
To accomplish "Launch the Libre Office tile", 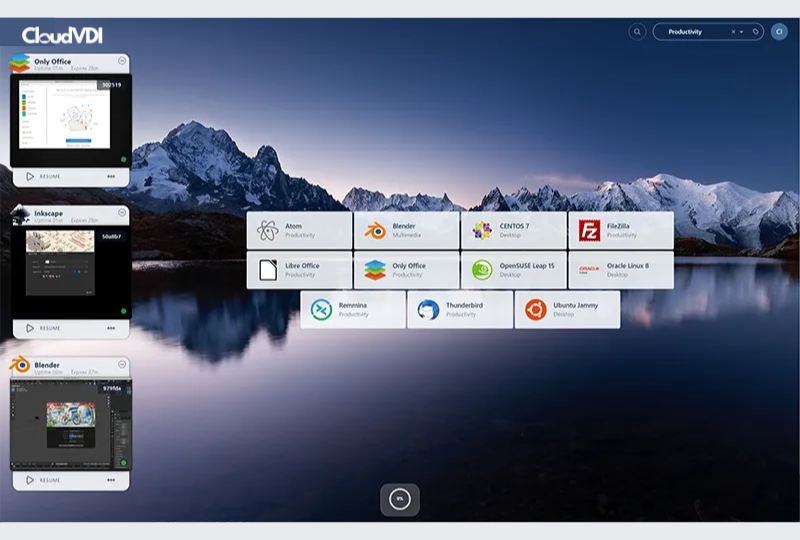I will (x=299, y=270).
